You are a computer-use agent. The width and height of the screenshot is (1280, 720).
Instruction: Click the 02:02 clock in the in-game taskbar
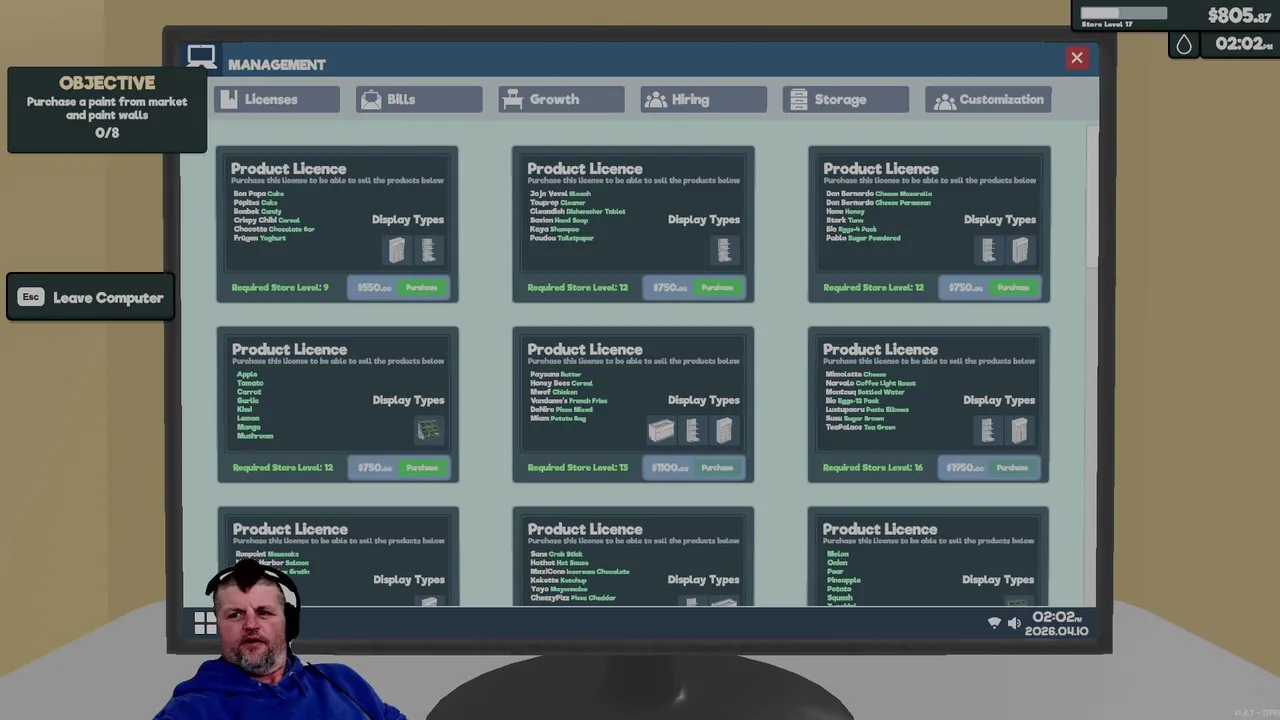(x=1057, y=618)
